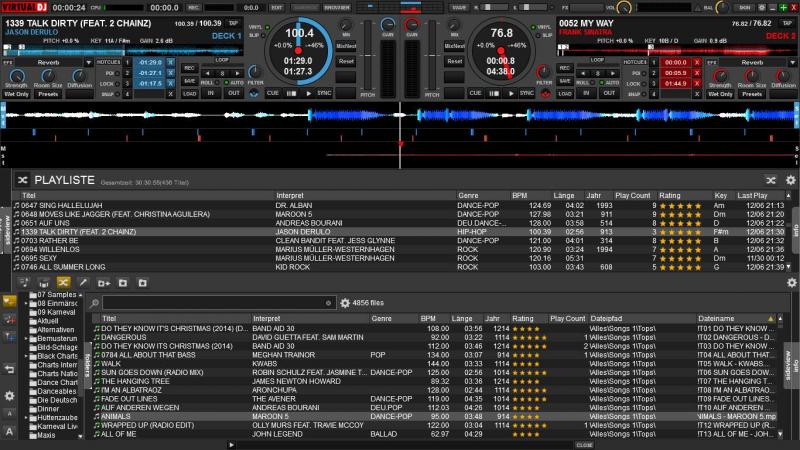
Task: Delete deck 2 hotcue 1 at 00:00.0
Action: [697, 62]
